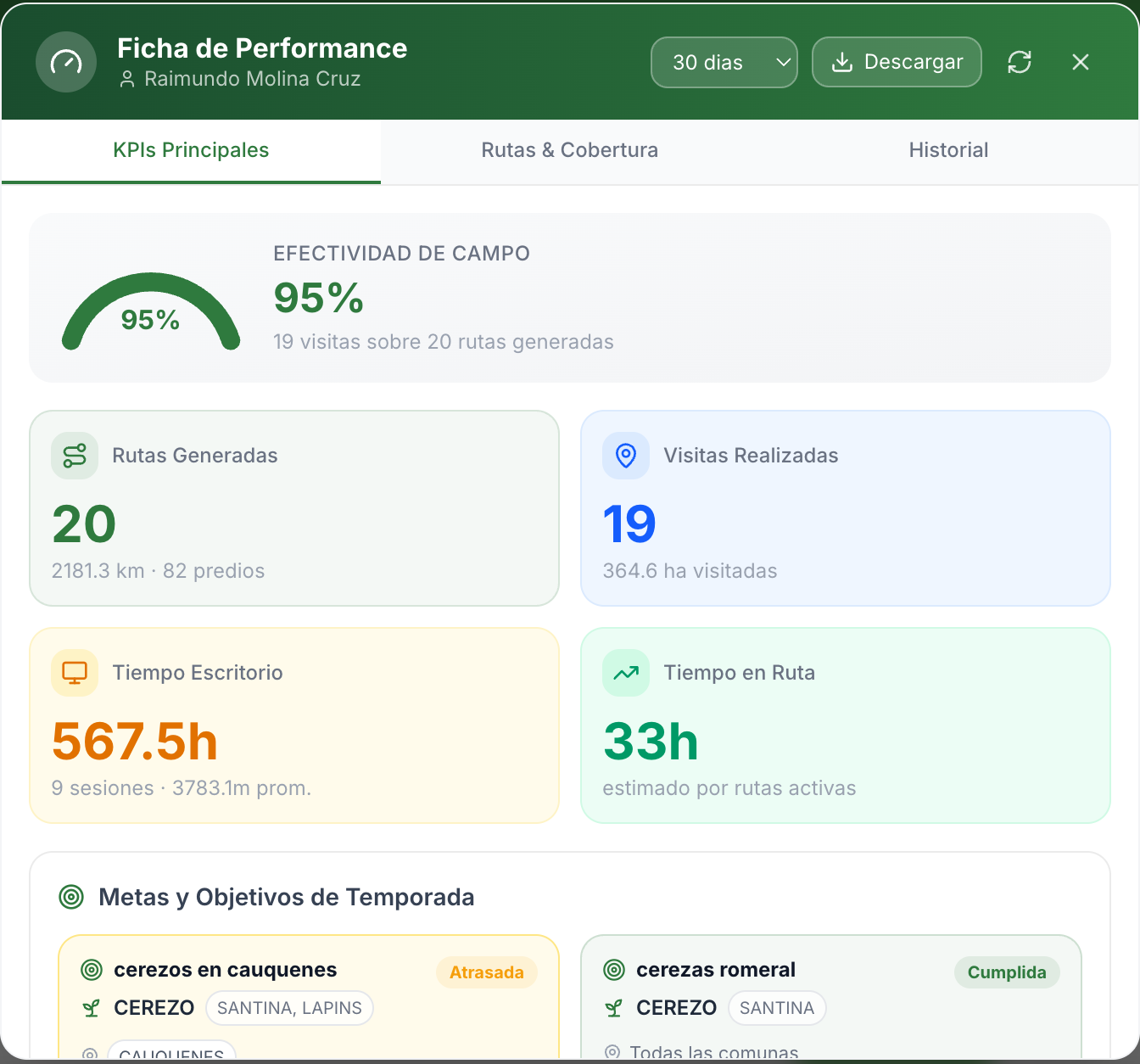Click sprout icon beside CEREZO in romeral card
This screenshot has height=1064, width=1140.
614,1008
